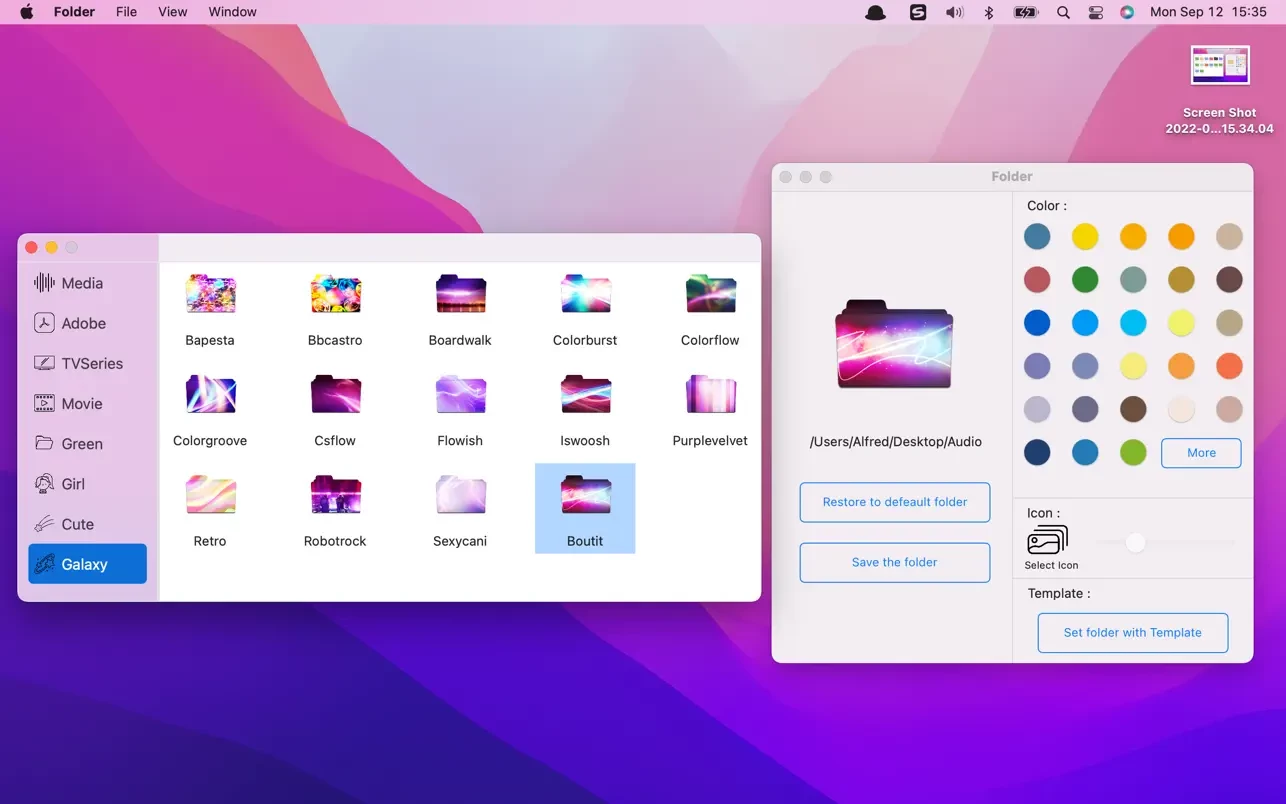Open the View menu
This screenshot has height=804, width=1286.
tap(172, 12)
